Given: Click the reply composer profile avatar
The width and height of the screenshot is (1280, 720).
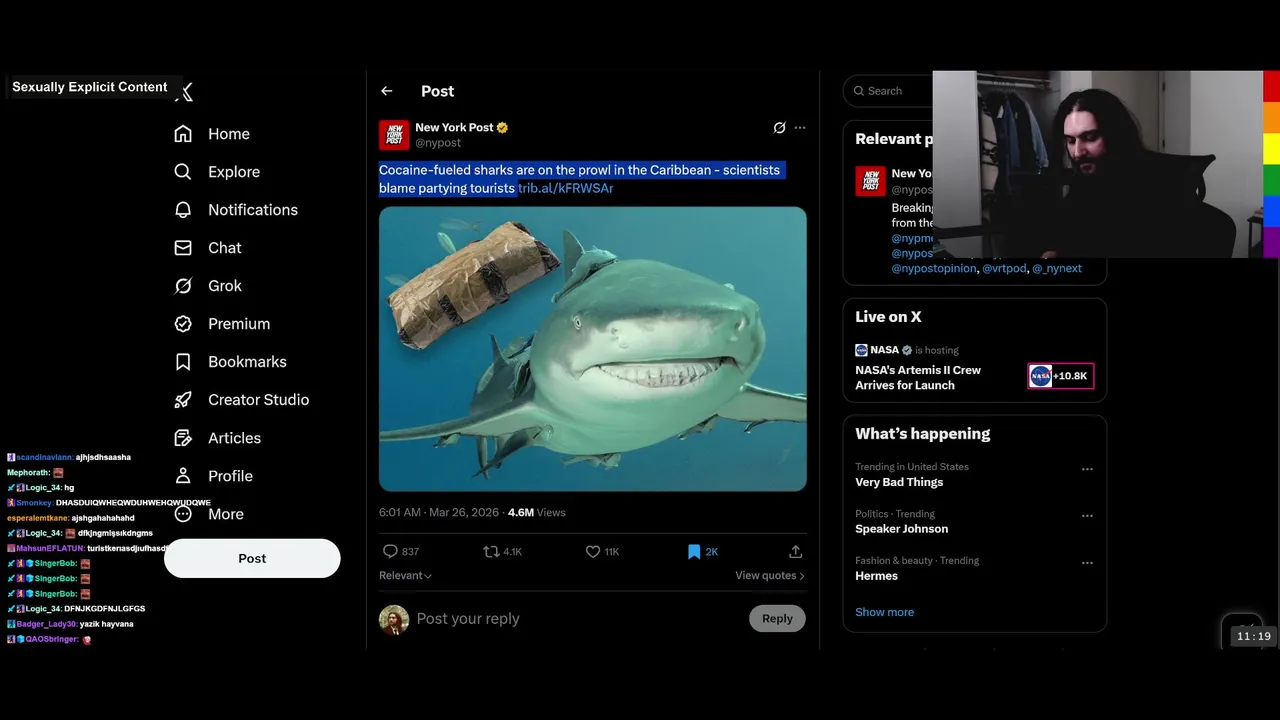Looking at the screenshot, I should point(394,620).
